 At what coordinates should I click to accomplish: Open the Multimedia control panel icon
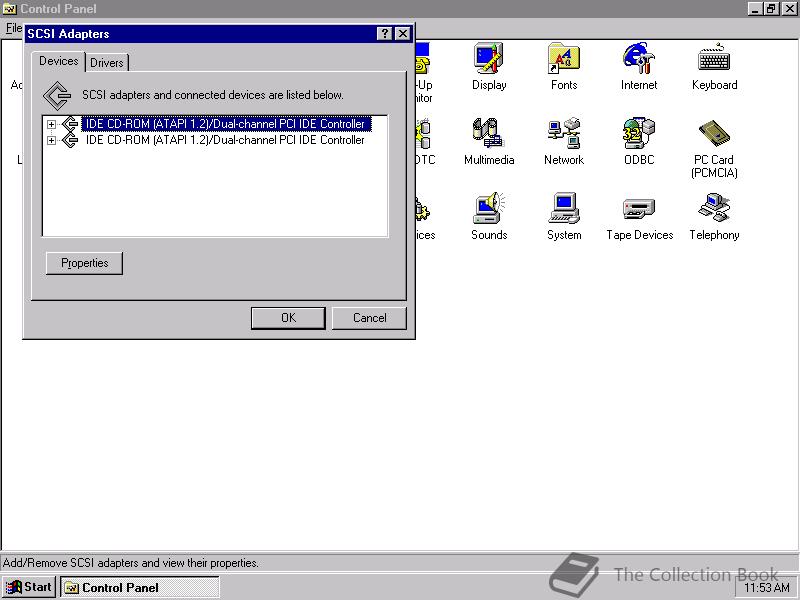coord(489,141)
